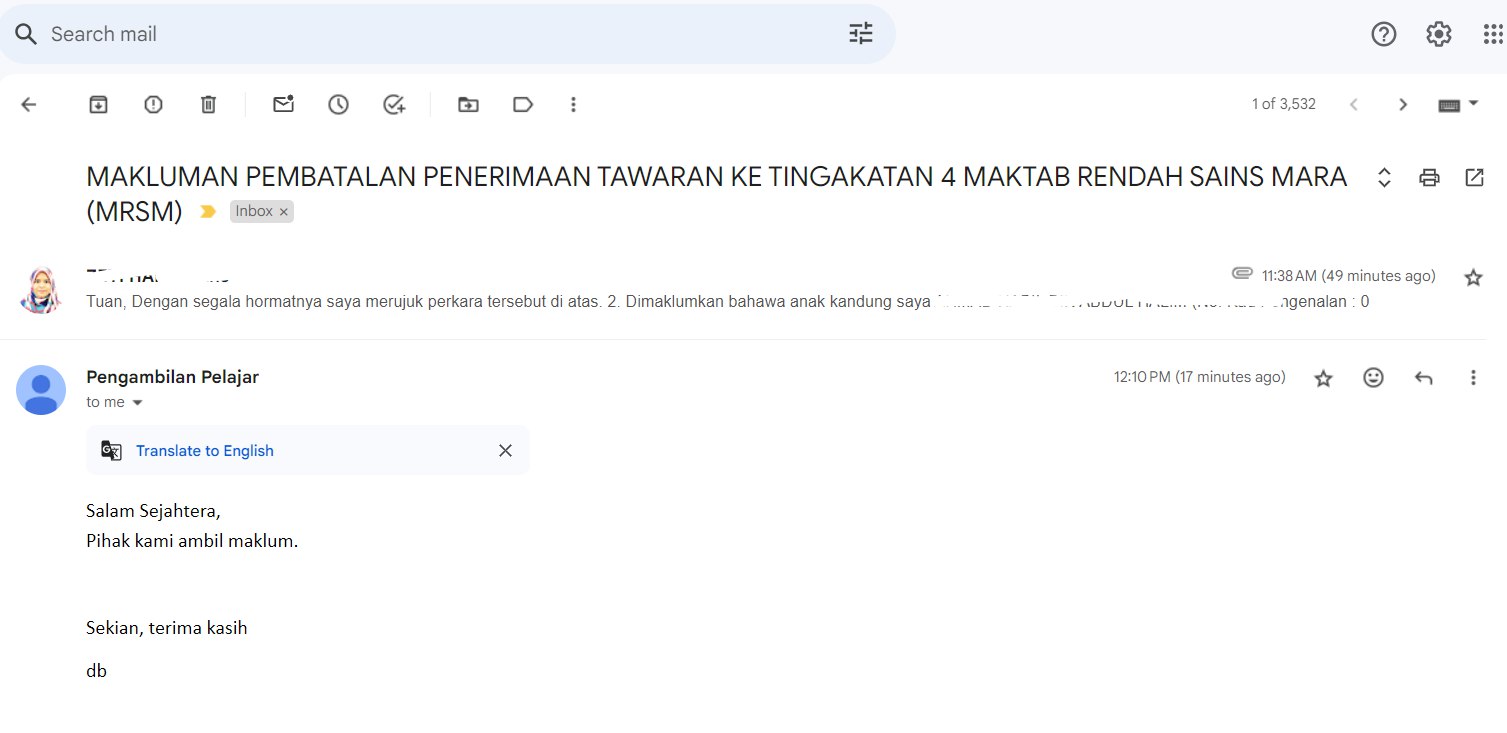Delete the conversation with trash icon
The image size is (1507, 733).
pos(208,104)
